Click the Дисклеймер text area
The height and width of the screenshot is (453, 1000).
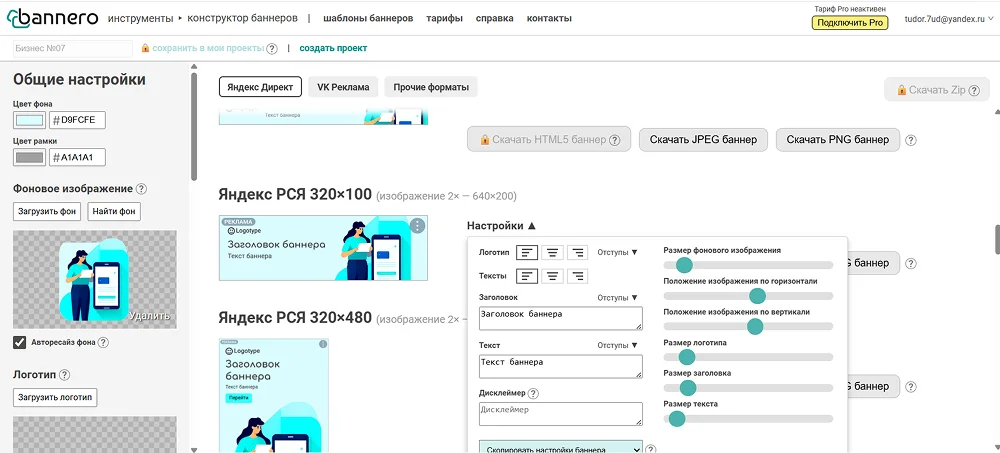561,413
